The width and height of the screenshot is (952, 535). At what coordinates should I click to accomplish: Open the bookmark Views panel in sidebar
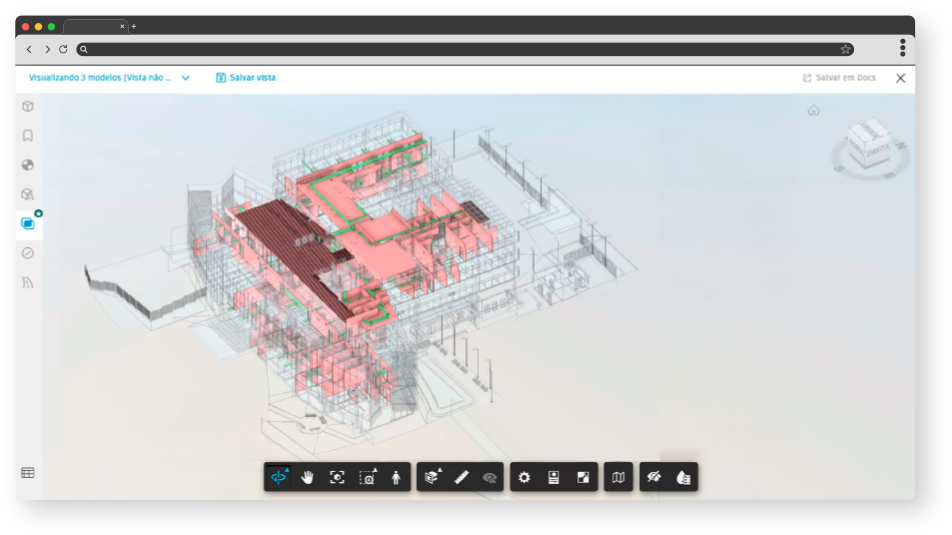point(28,135)
